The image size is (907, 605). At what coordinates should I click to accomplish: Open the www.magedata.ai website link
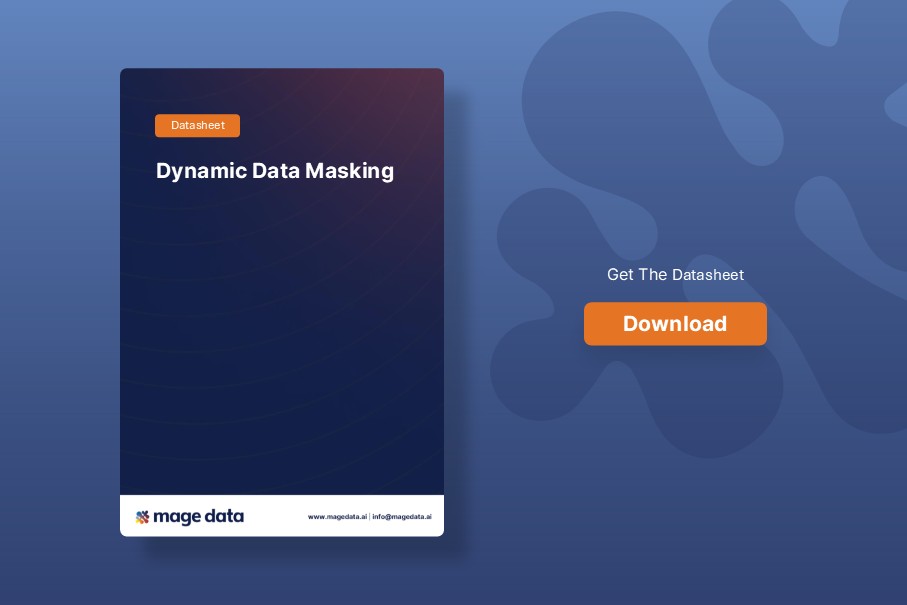click(336, 517)
